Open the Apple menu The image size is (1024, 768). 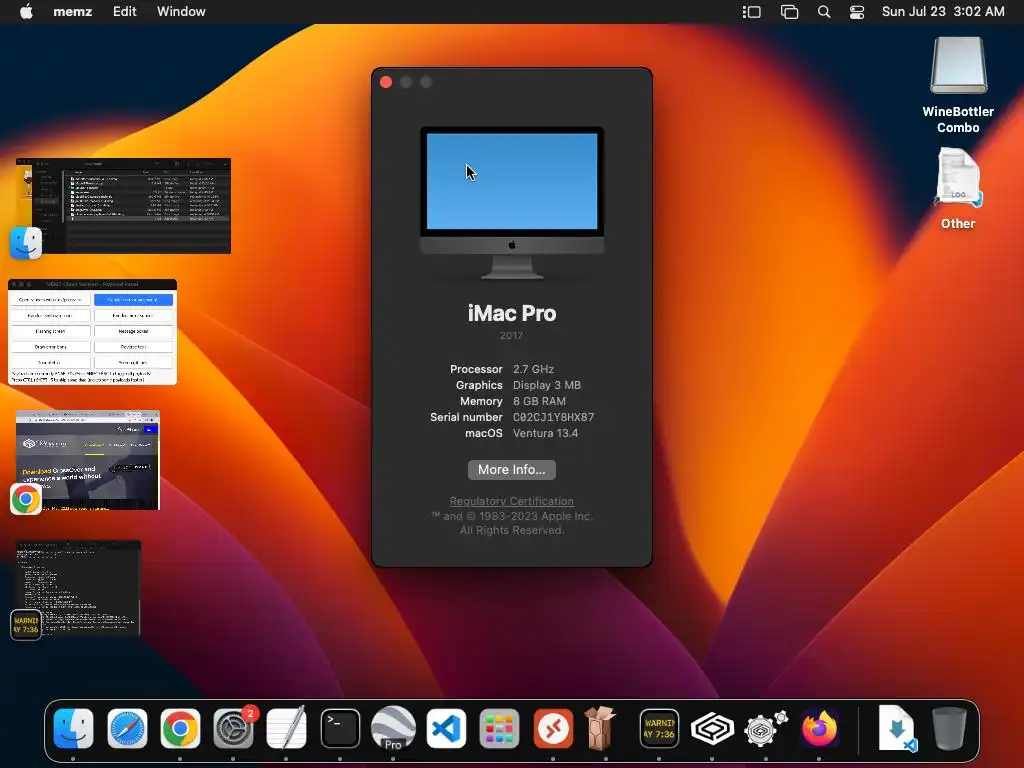pyautogui.click(x=26, y=12)
